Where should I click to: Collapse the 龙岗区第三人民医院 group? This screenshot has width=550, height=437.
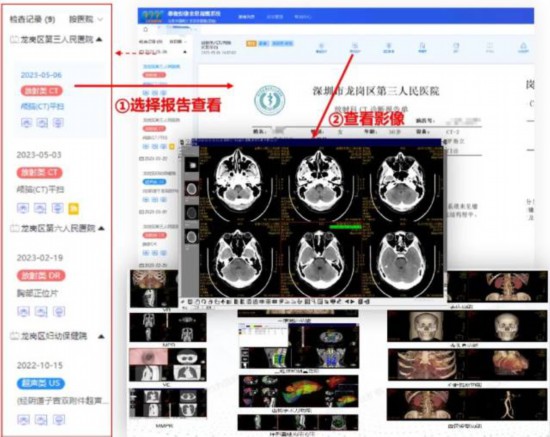[x=99, y=39]
